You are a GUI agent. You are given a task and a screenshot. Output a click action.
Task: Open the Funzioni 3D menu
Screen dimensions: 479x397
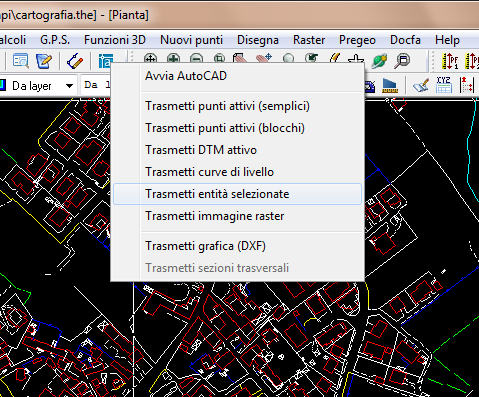(115, 40)
